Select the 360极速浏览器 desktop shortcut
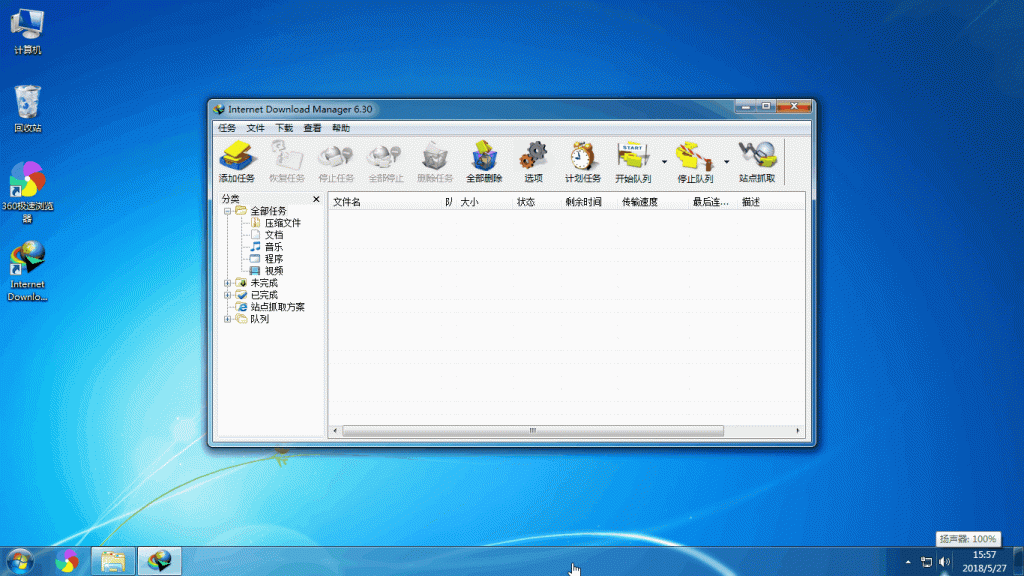1024x576 pixels. 27,192
